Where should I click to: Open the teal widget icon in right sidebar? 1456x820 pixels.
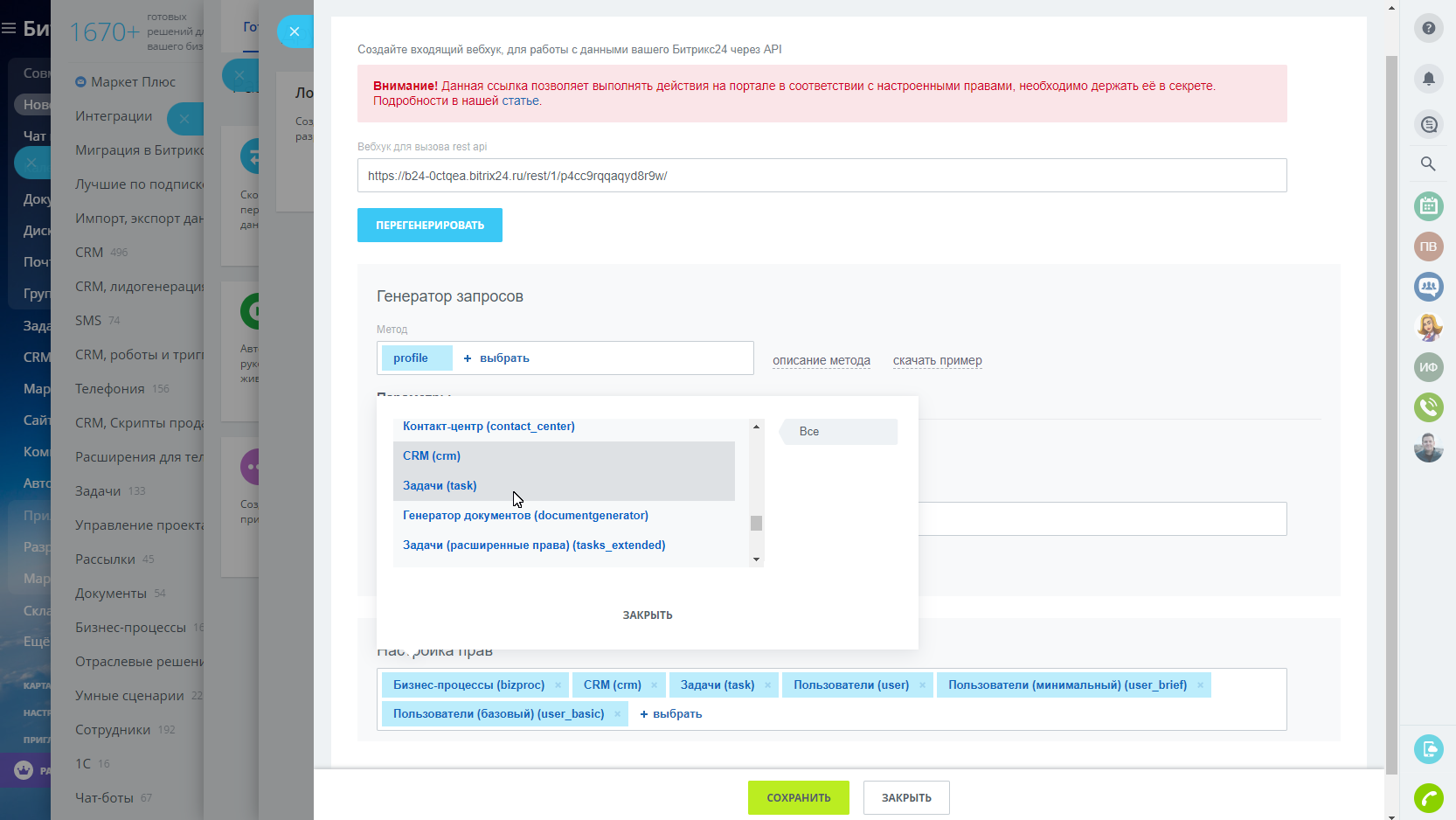click(1428, 749)
